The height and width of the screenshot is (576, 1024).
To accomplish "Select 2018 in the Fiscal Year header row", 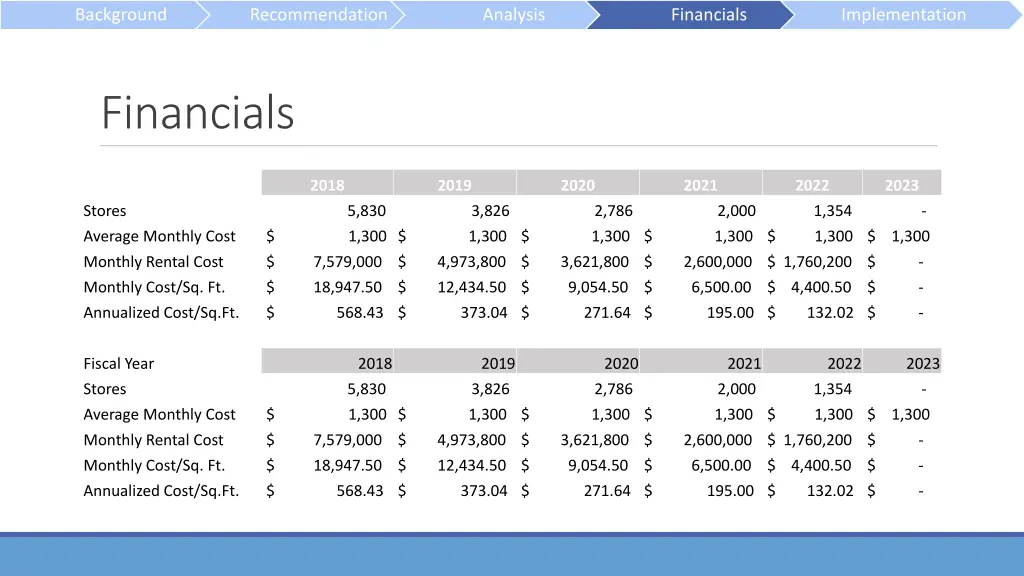I will point(375,364).
